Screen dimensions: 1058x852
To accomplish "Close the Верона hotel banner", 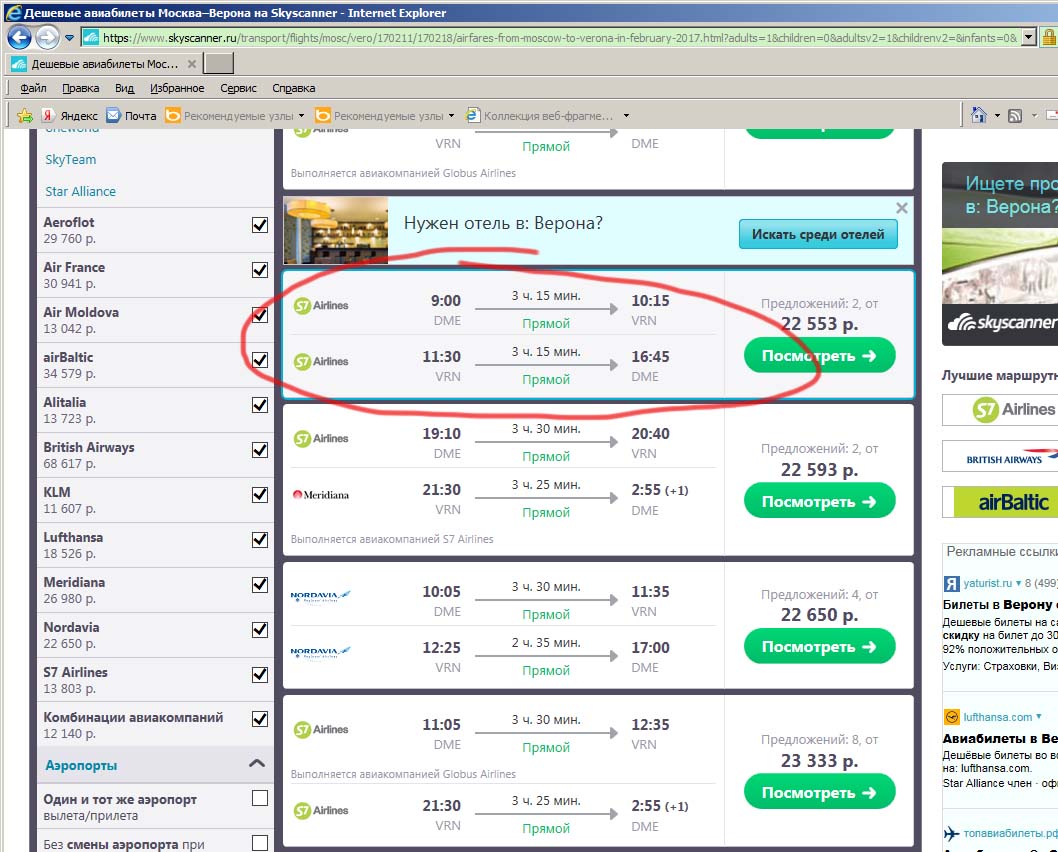I will click(x=901, y=208).
